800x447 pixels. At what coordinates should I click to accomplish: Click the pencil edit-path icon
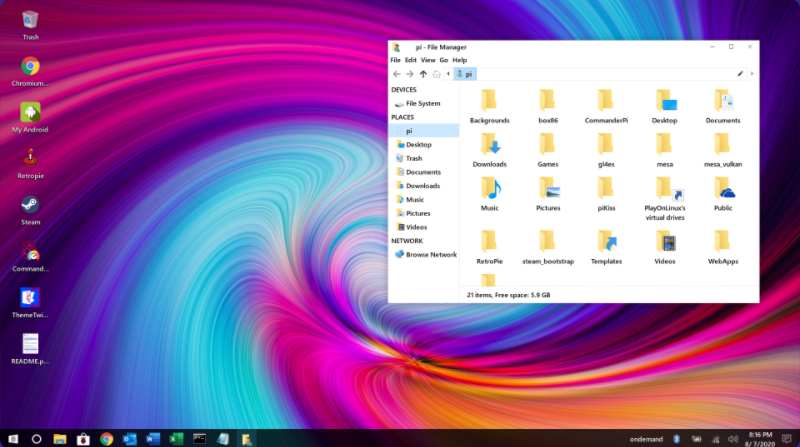click(740, 74)
